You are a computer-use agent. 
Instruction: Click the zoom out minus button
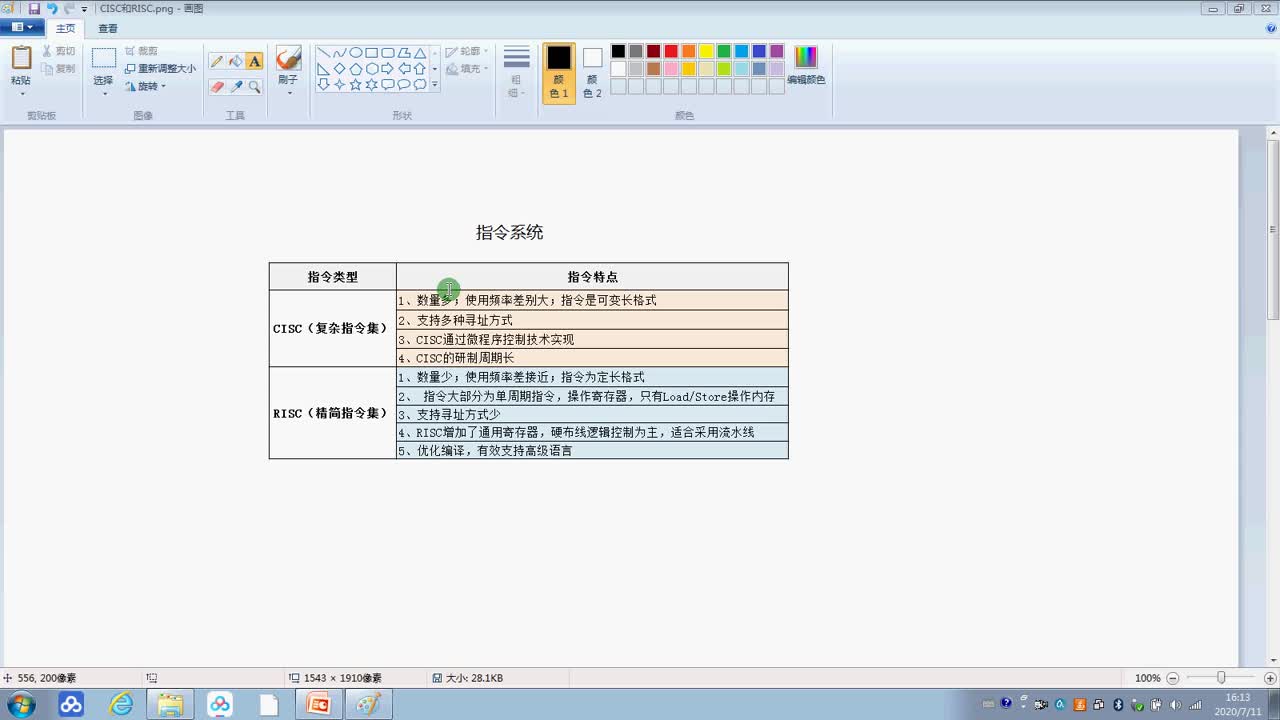click(x=1173, y=677)
